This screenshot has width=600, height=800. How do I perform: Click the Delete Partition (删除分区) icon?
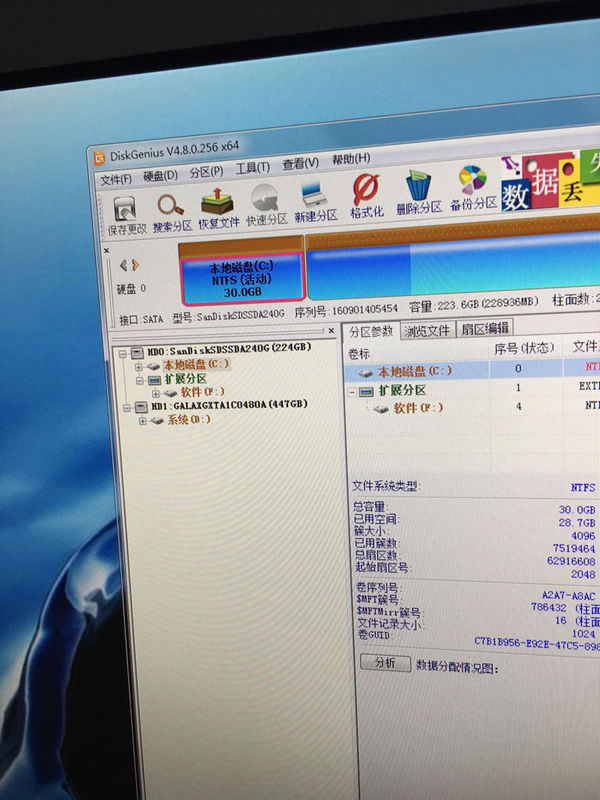(419, 192)
